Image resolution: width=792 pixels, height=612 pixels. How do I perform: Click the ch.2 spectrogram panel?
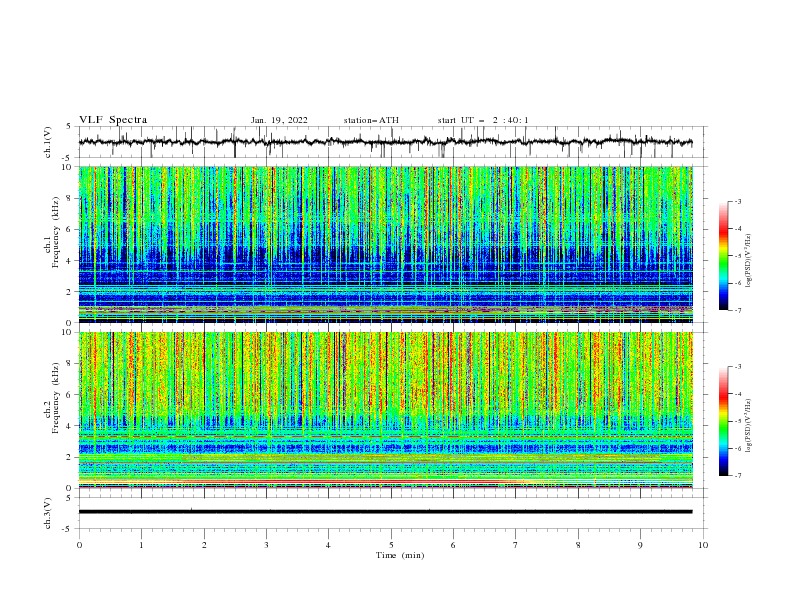[385, 410]
